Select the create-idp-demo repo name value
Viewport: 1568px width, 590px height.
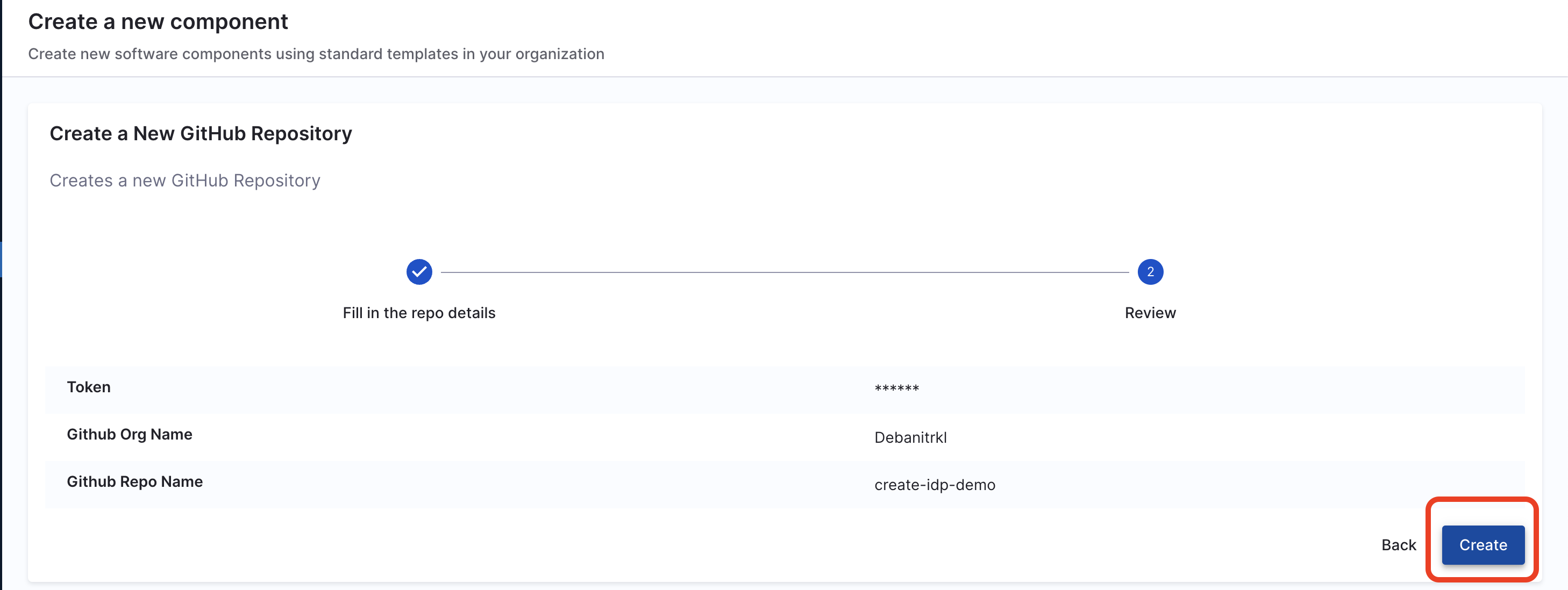click(x=935, y=485)
